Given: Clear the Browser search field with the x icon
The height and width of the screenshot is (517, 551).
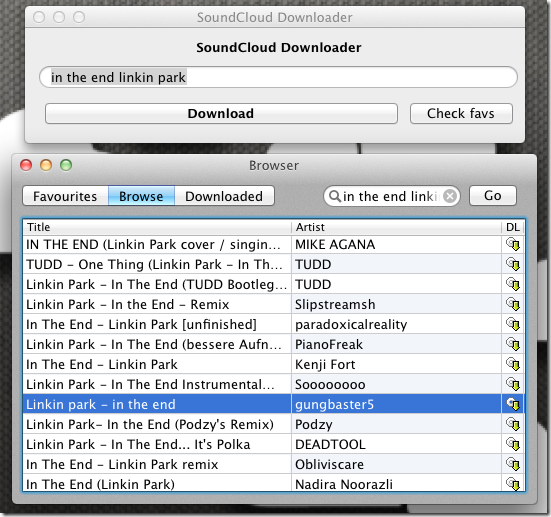Looking at the screenshot, I should coord(450,196).
